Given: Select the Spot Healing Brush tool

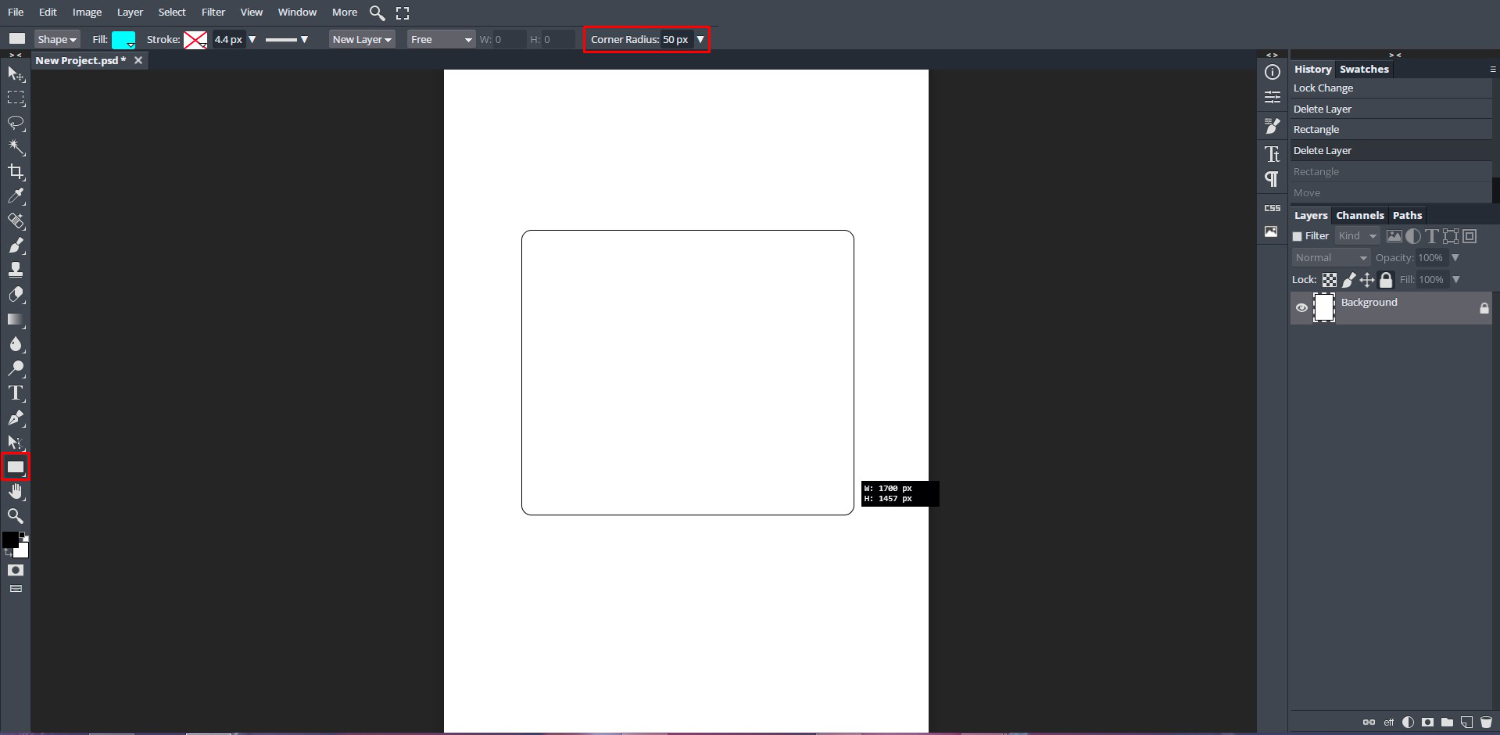Looking at the screenshot, I should tap(16, 221).
